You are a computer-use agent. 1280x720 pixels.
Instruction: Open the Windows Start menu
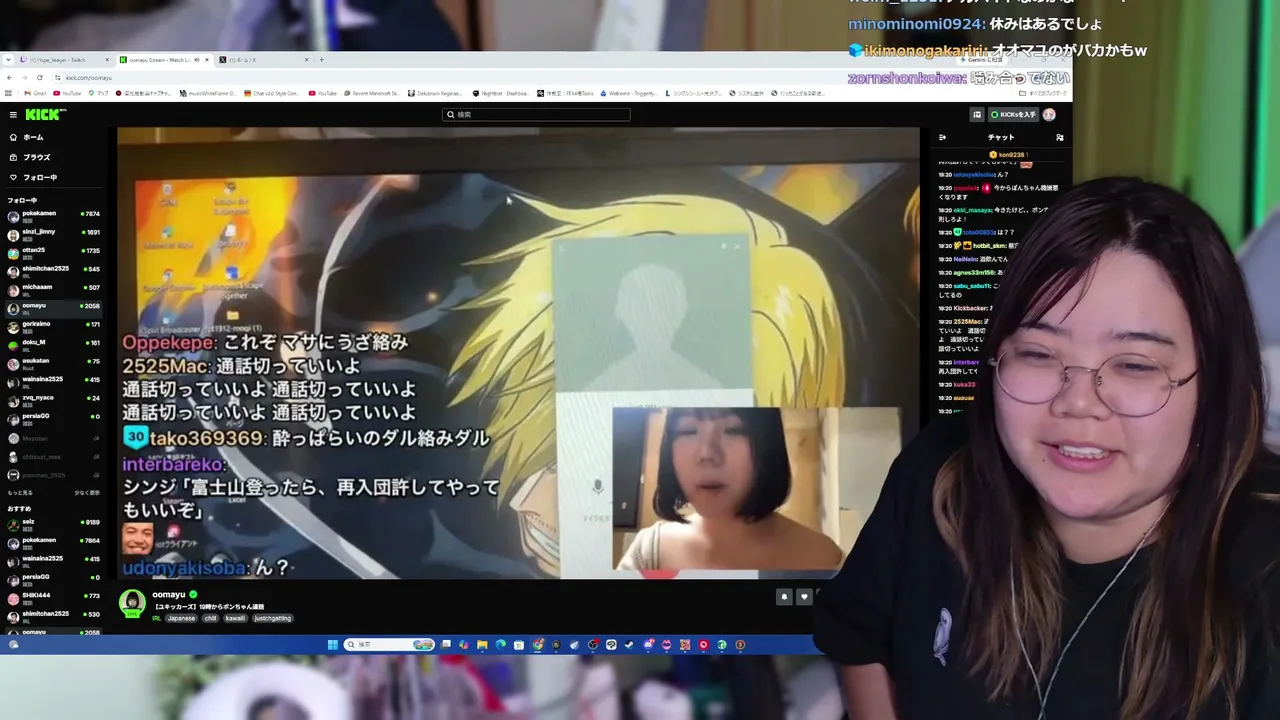coord(333,645)
